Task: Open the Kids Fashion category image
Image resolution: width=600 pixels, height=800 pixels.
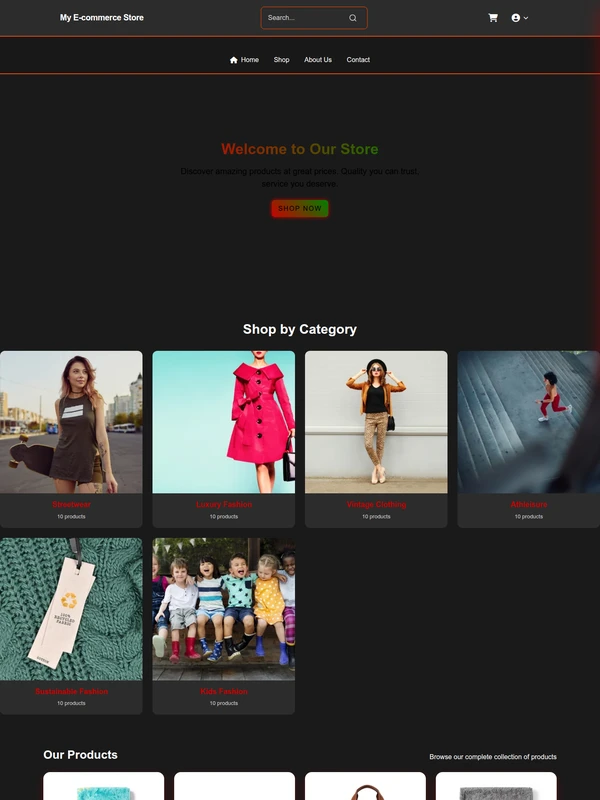Action: pyautogui.click(x=223, y=609)
